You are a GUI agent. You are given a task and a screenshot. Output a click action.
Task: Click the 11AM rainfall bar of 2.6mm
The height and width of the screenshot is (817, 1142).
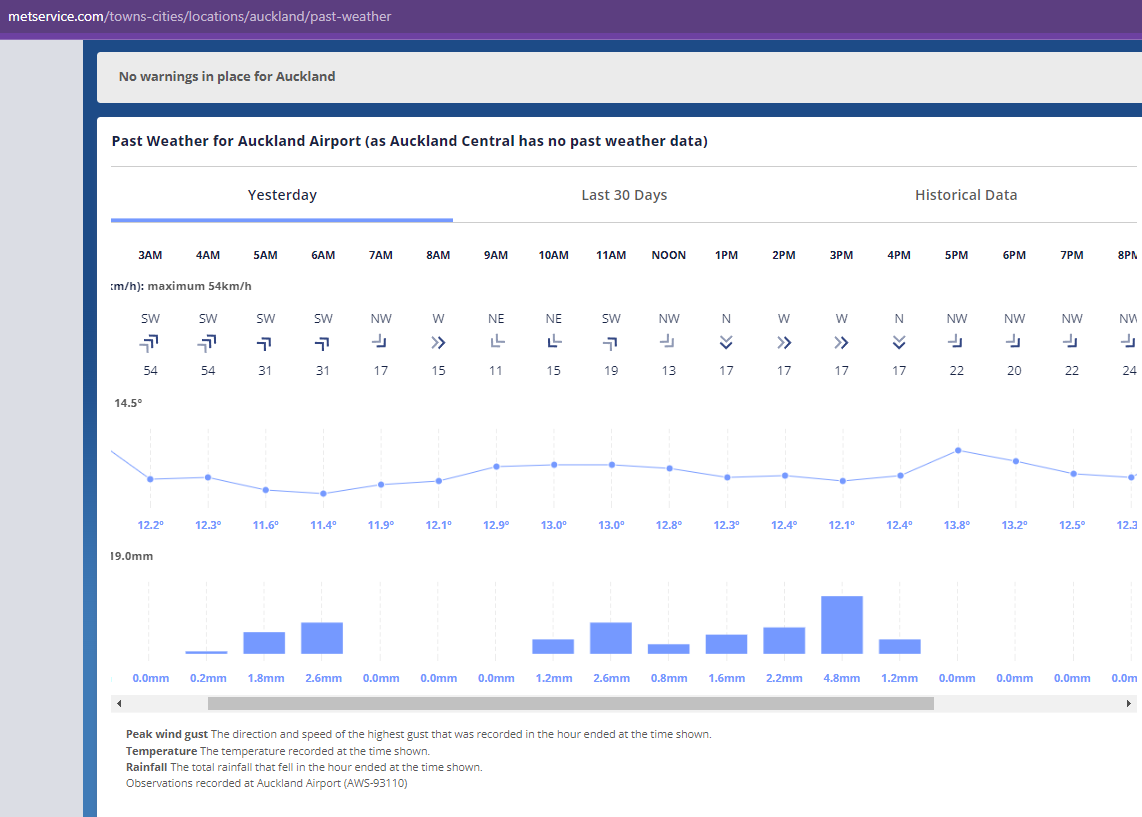pos(611,638)
